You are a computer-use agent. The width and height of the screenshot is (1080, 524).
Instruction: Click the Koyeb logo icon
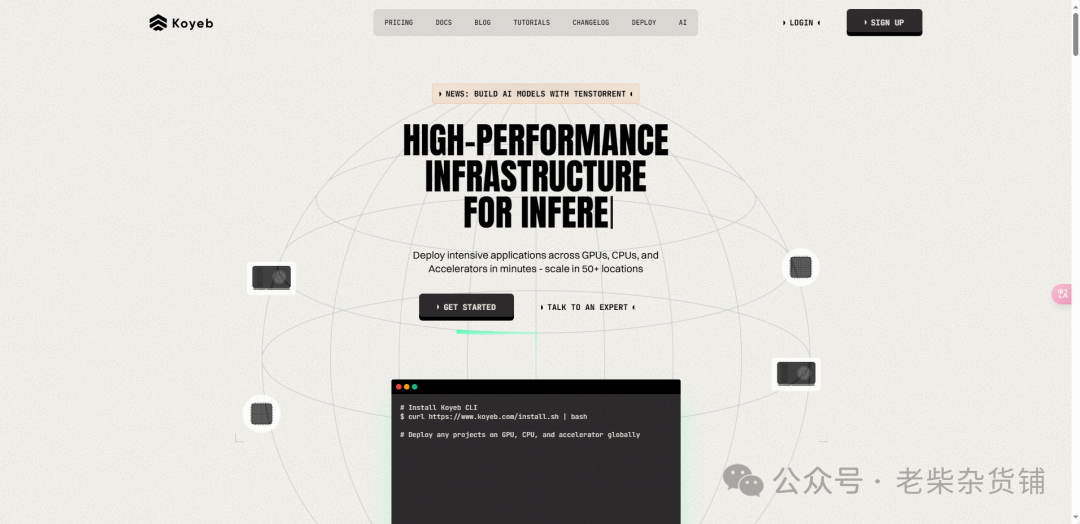tap(158, 23)
